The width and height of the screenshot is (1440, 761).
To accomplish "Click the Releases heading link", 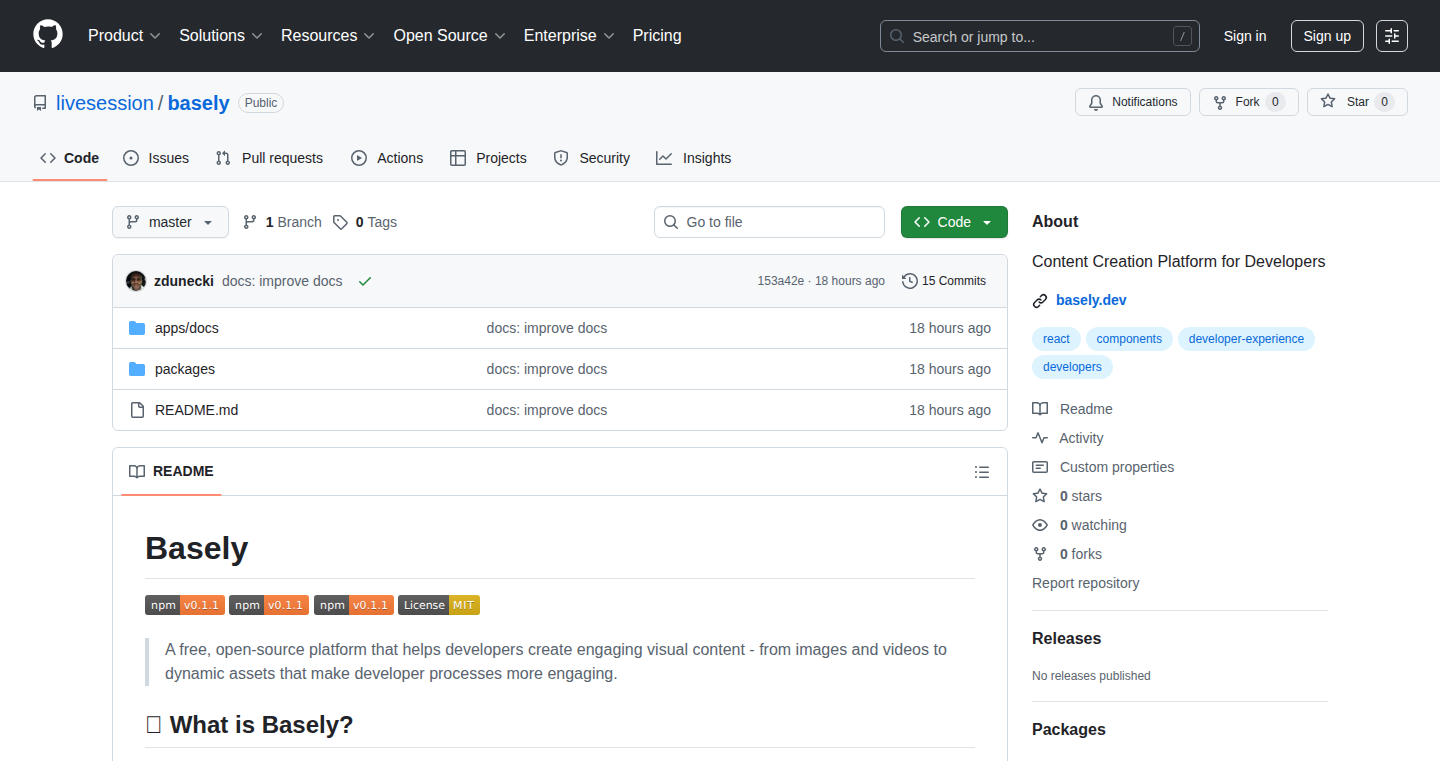I will pyautogui.click(x=1067, y=638).
